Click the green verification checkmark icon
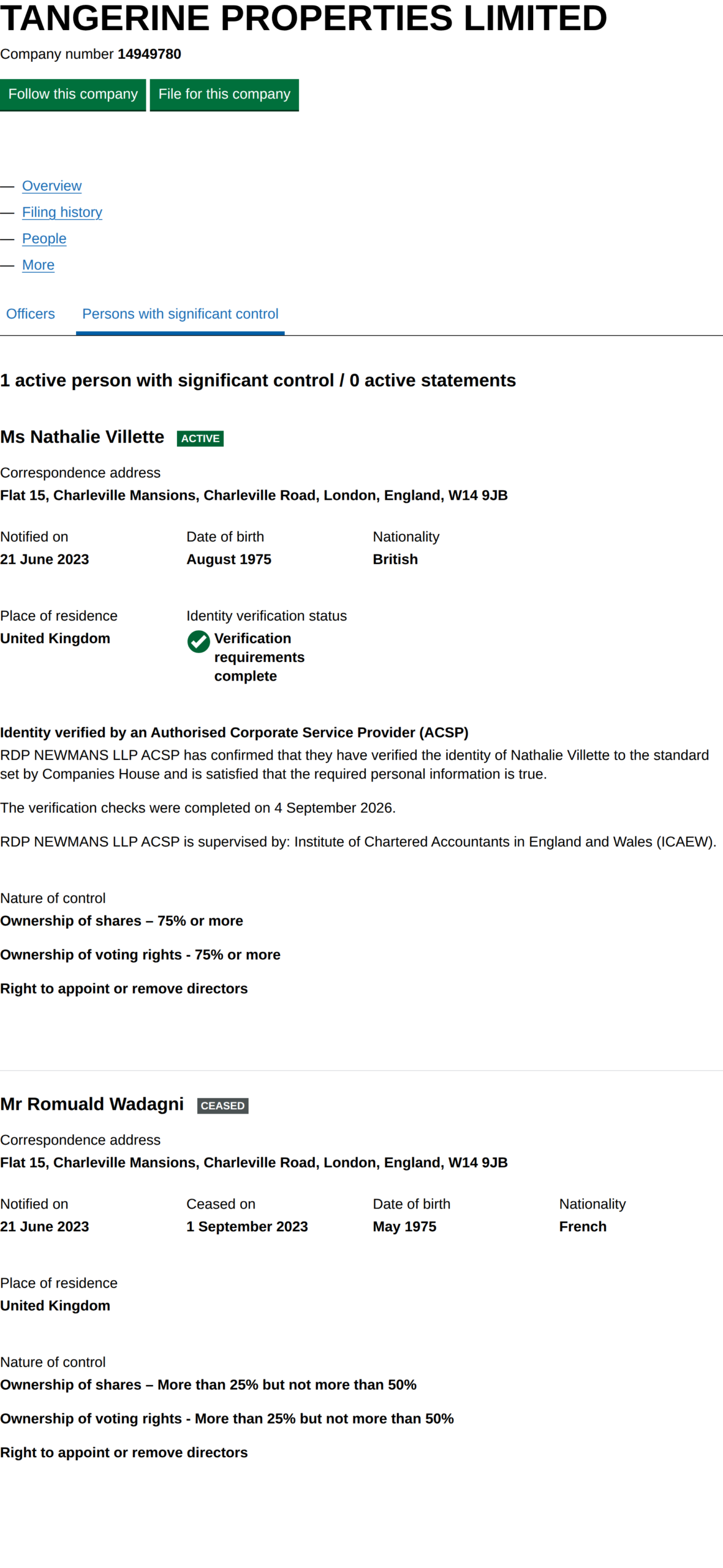 pyautogui.click(x=199, y=642)
